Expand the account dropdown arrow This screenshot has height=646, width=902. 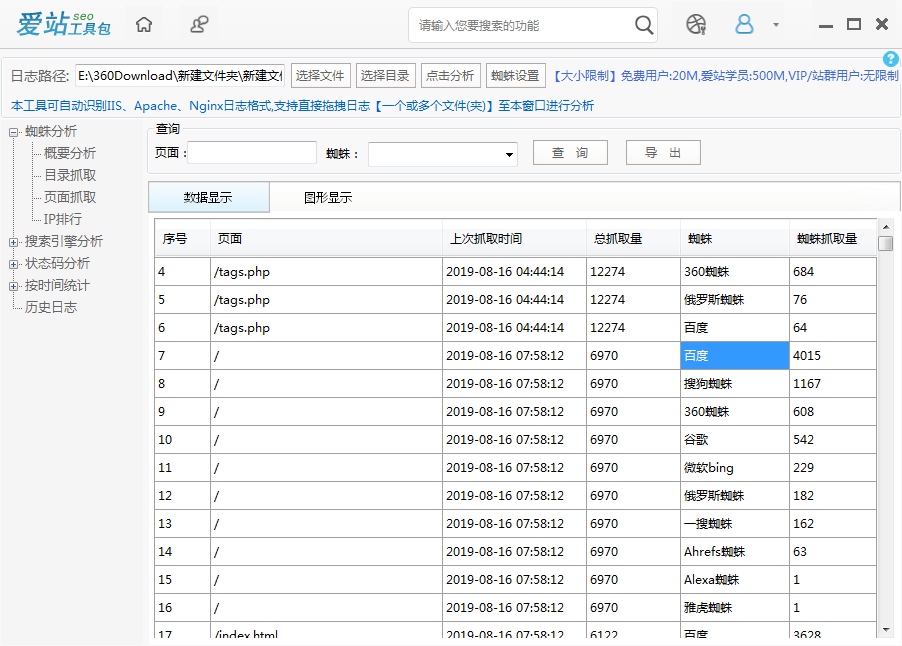click(x=775, y=25)
